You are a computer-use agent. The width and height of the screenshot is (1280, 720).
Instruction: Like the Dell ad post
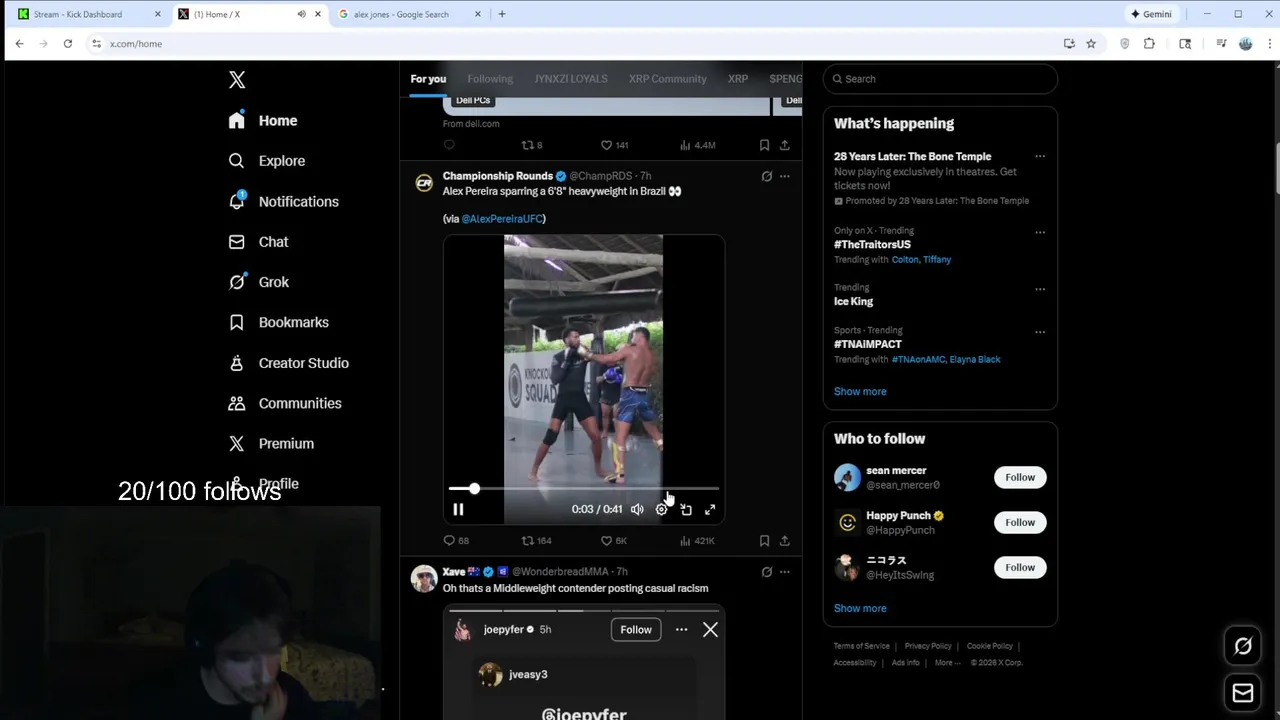pos(613,146)
